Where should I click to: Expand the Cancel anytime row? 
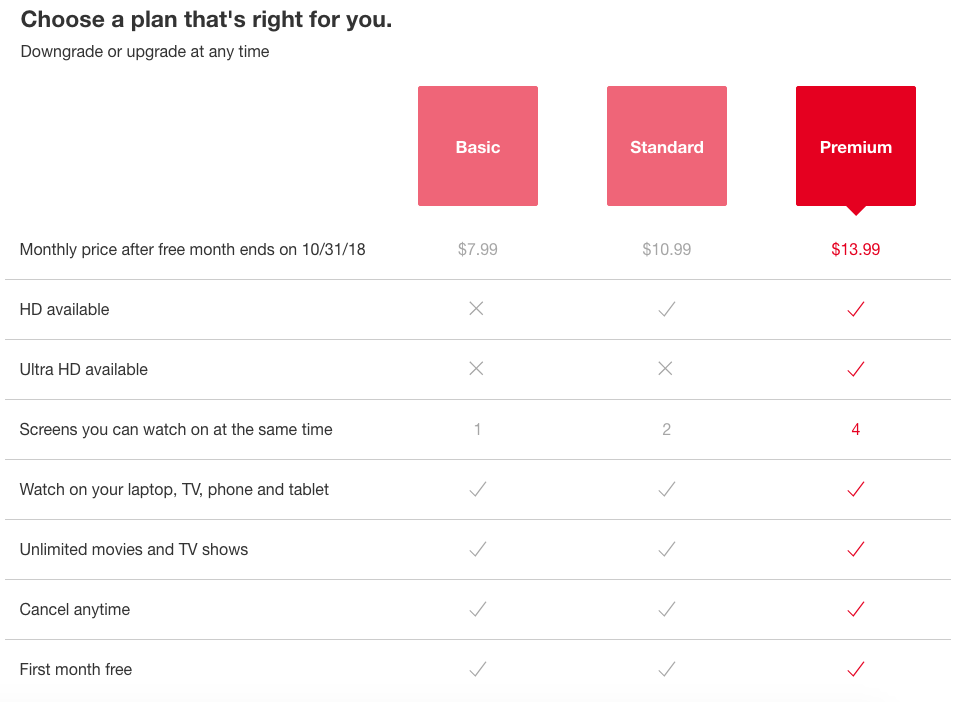[75, 609]
